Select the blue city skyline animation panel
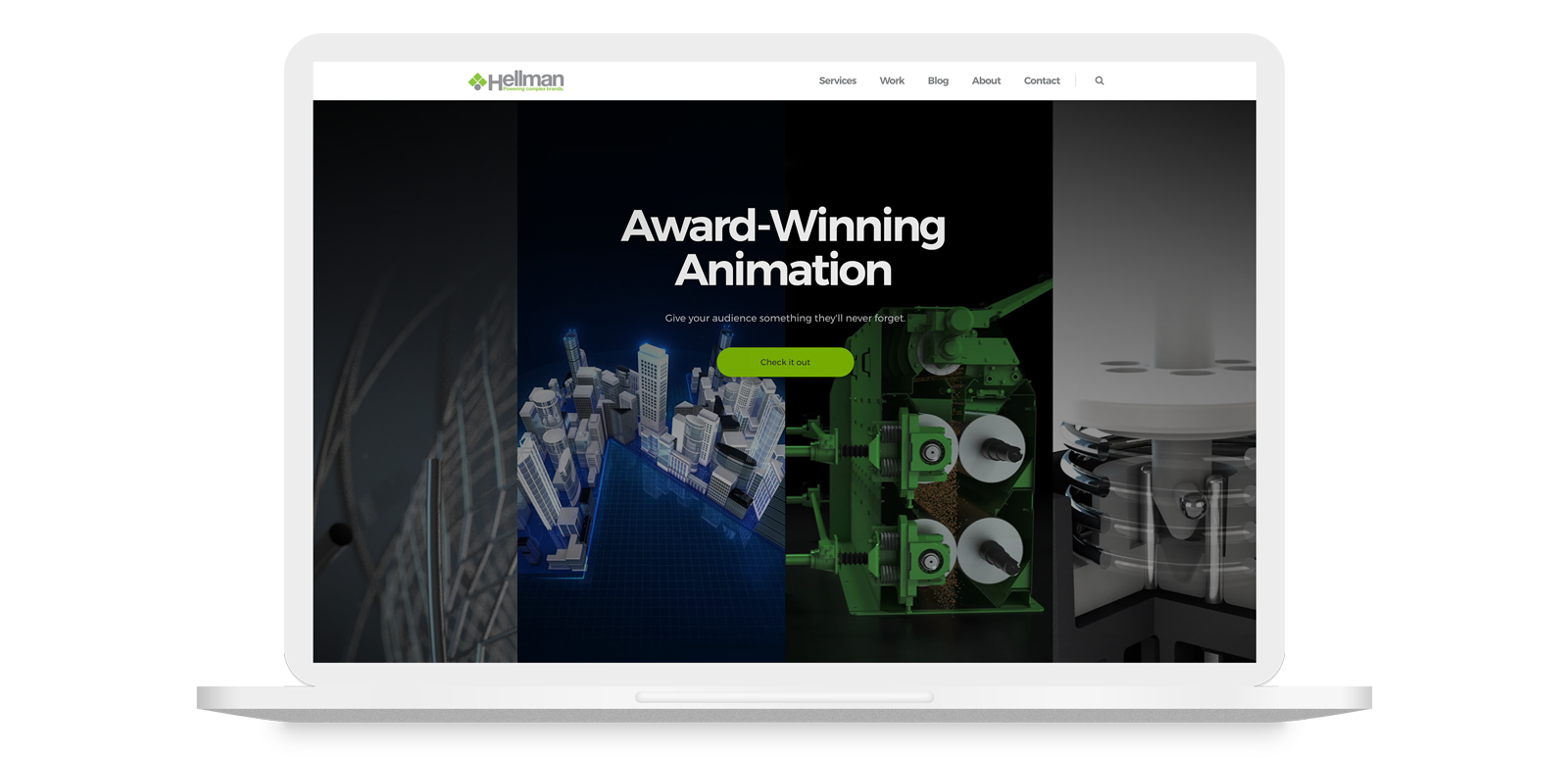The image size is (1568, 758). tap(651, 381)
